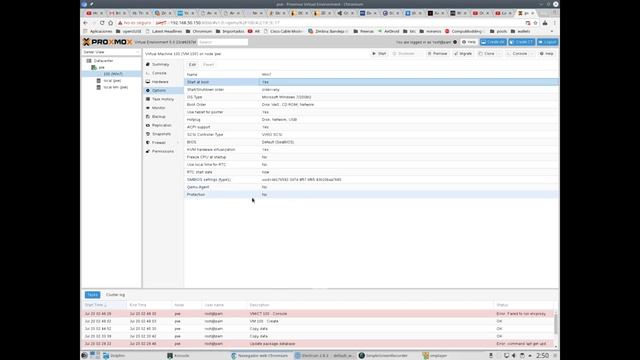Open the Console button dropdown arrow

point(532,53)
